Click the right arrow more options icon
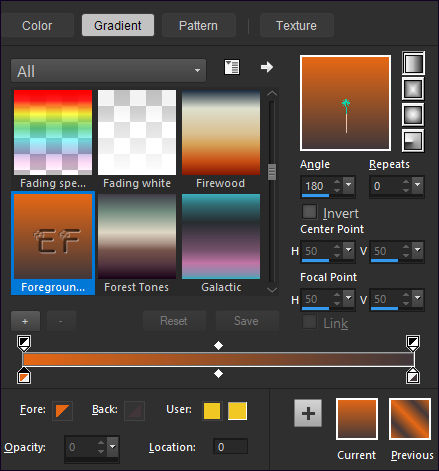This screenshot has width=439, height=471. (x=267, y=67)
